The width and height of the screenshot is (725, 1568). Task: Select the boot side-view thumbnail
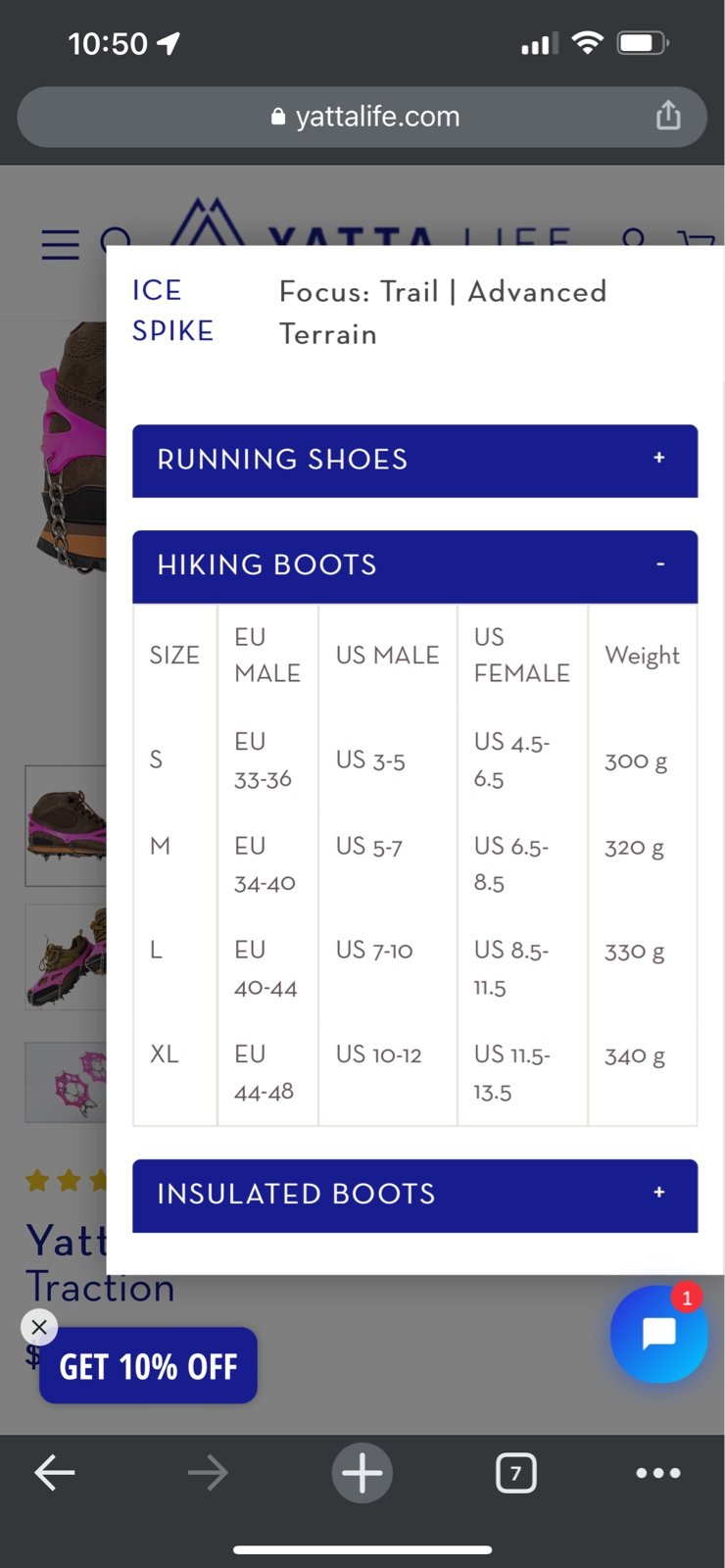pos(66,826)
